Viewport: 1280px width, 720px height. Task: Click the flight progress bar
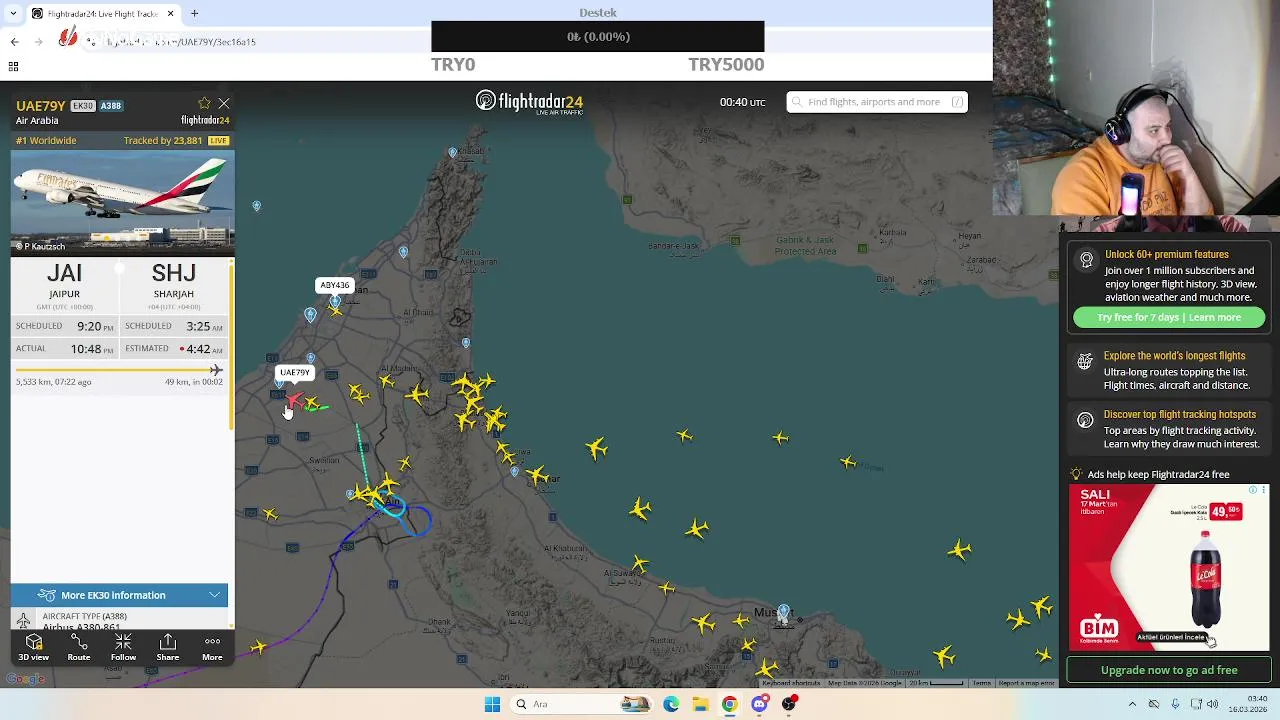click(119, 370)
